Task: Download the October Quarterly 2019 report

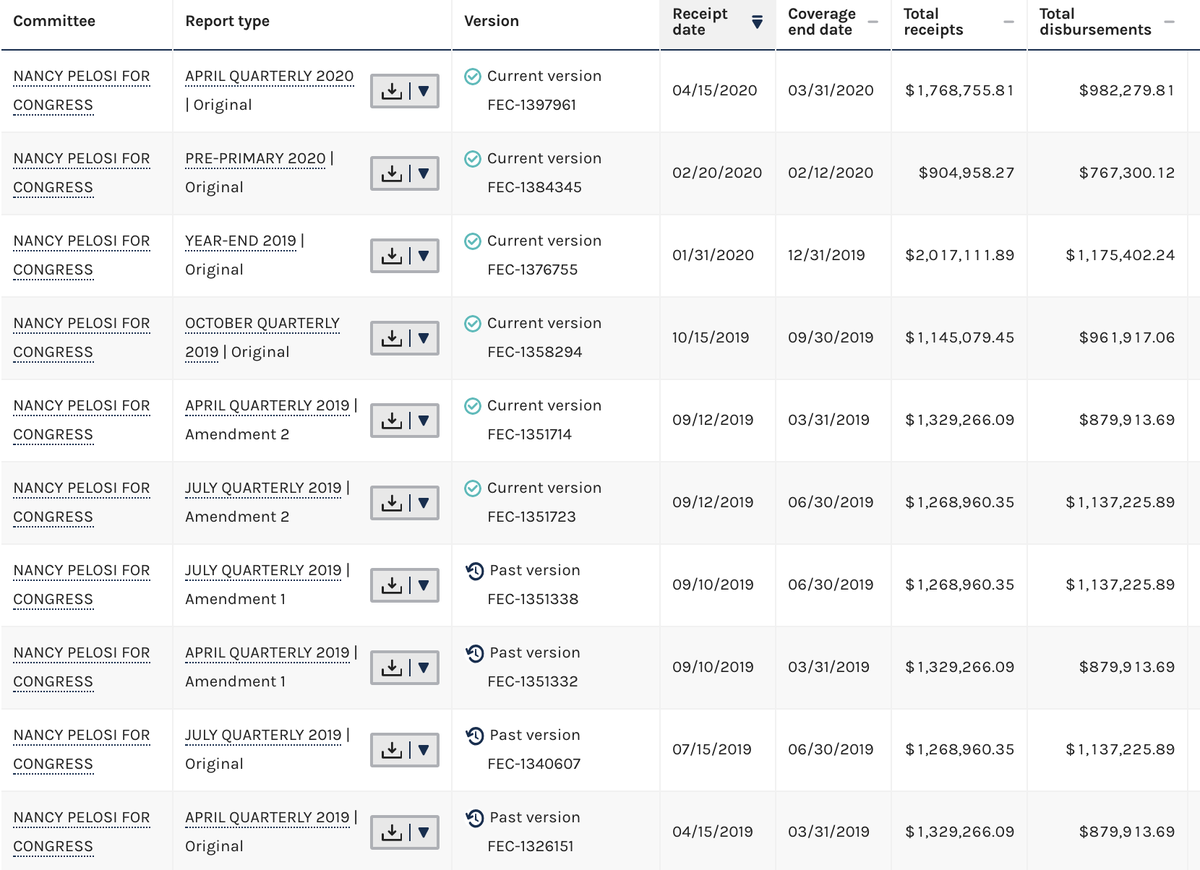Action: point(404,338)
